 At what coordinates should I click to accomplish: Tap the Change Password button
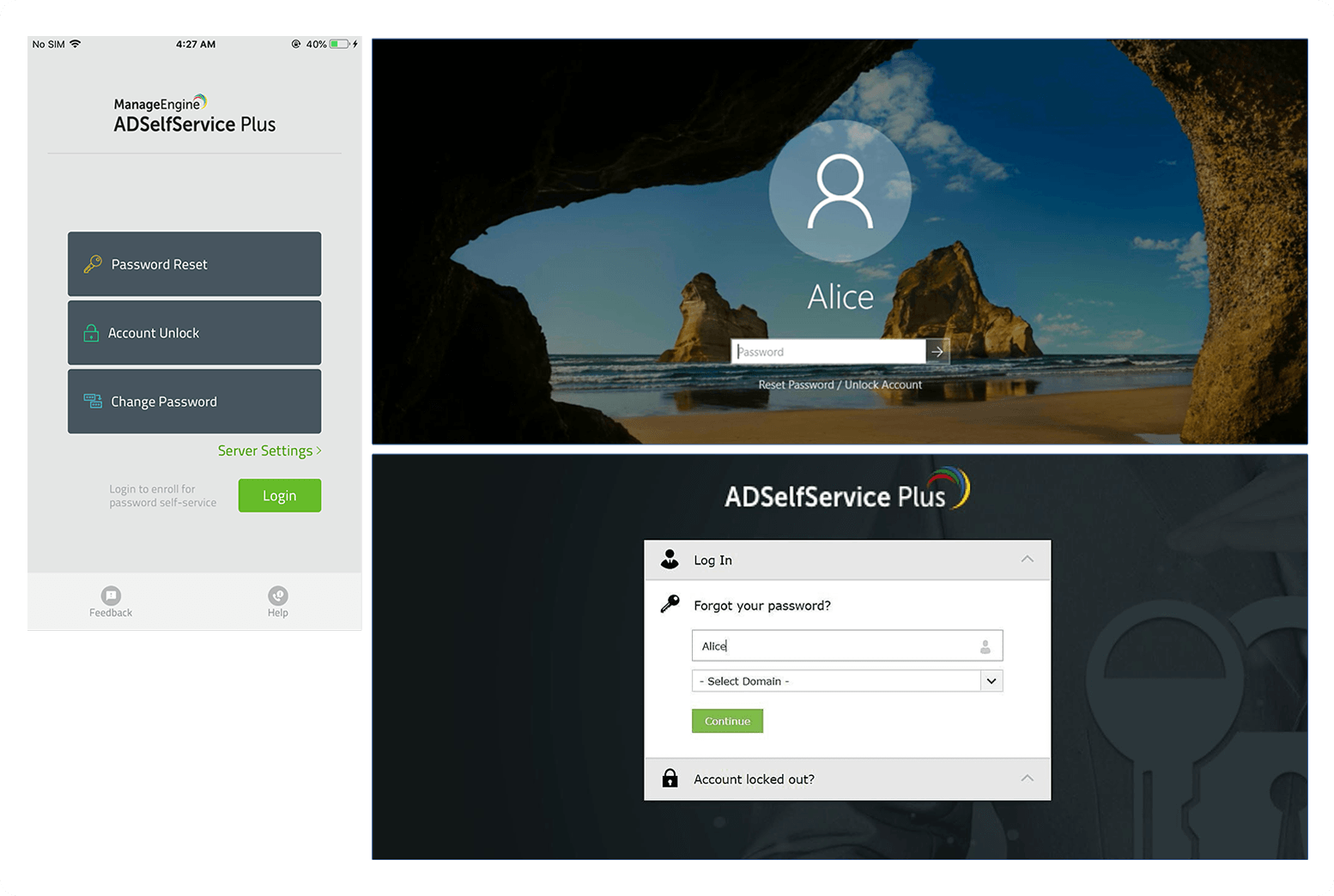pyautogui.click(x=194, y=401)
